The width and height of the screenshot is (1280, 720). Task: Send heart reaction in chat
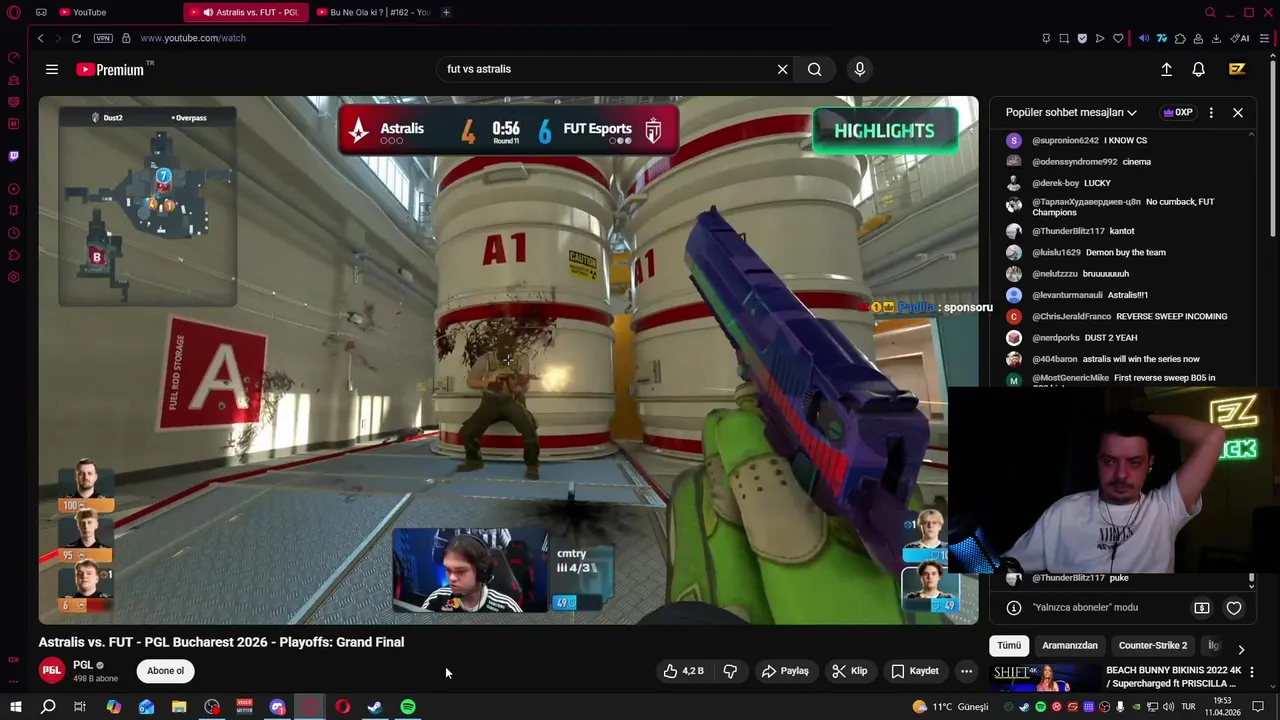(1234, 608)
